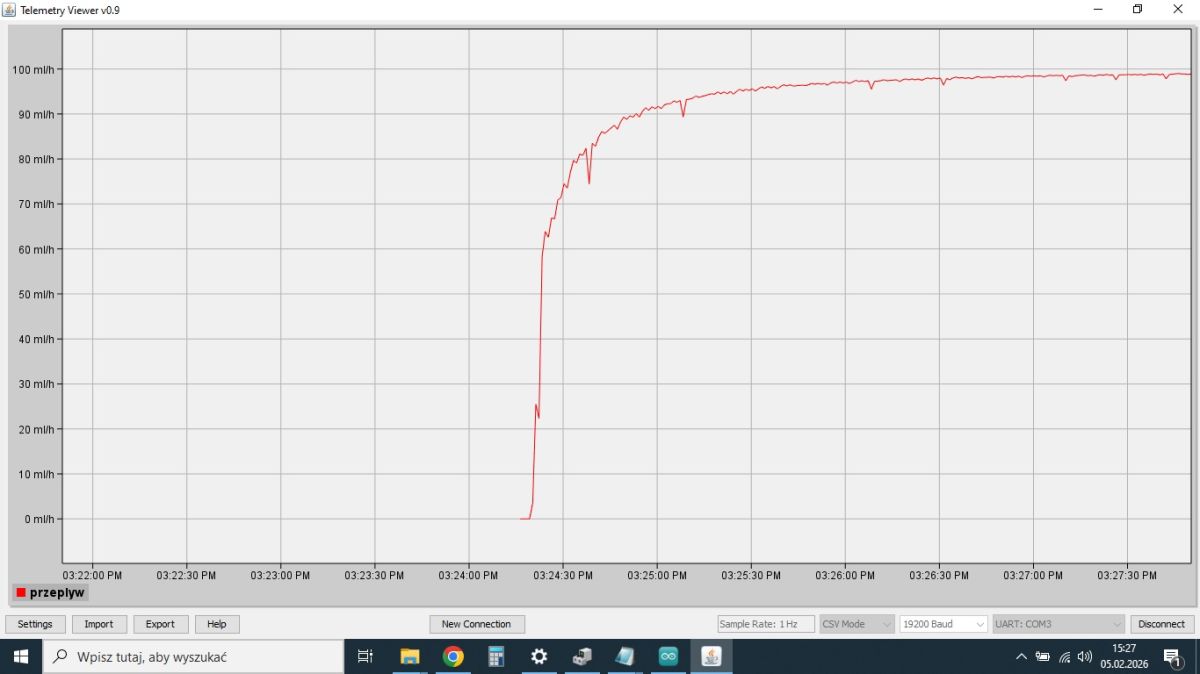The height and width of the screenshot is (674, 1200).
Task: Restore down the Telemetry Viewer window
Action: click(x=1137, y=9)
